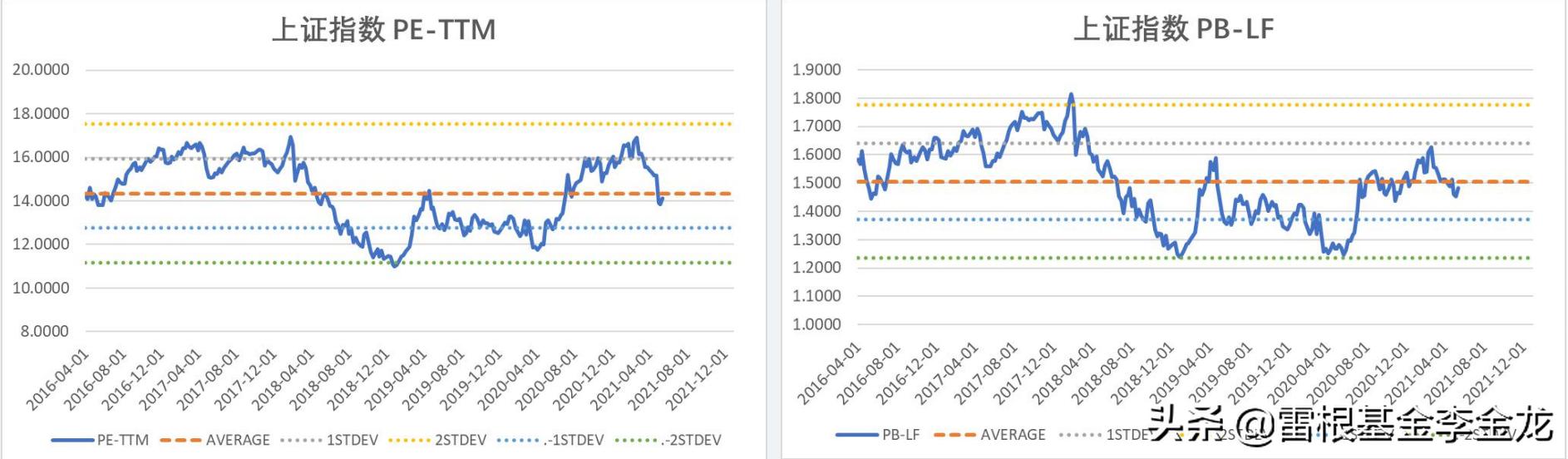
Task: Select AVERAGE legend entry in PE-TTM chart
Action: [237, 440]
